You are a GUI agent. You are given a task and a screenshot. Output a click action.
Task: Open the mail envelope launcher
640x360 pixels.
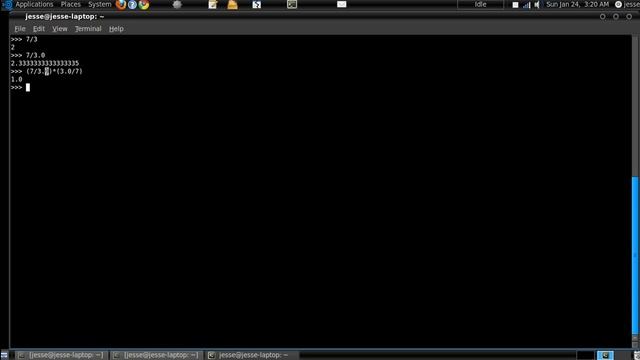[x=342, y=4]
